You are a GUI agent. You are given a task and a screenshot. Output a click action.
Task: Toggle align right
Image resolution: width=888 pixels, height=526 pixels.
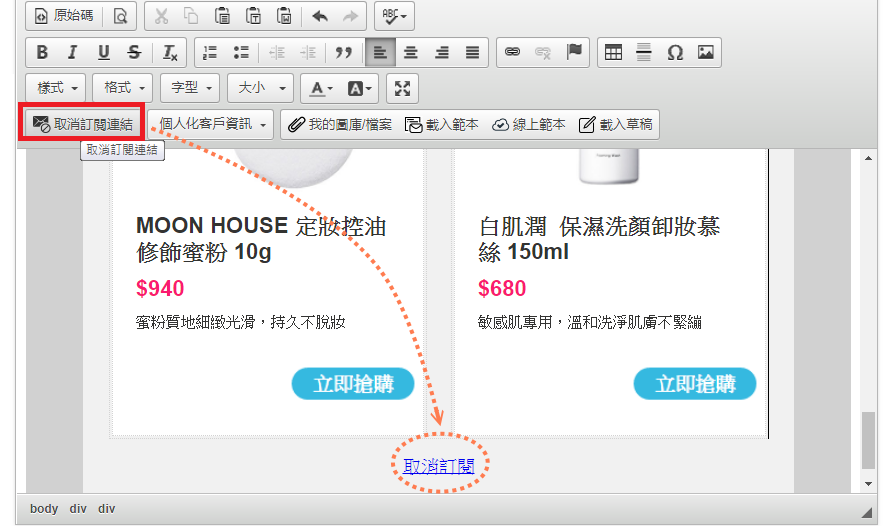click(442, 53)
